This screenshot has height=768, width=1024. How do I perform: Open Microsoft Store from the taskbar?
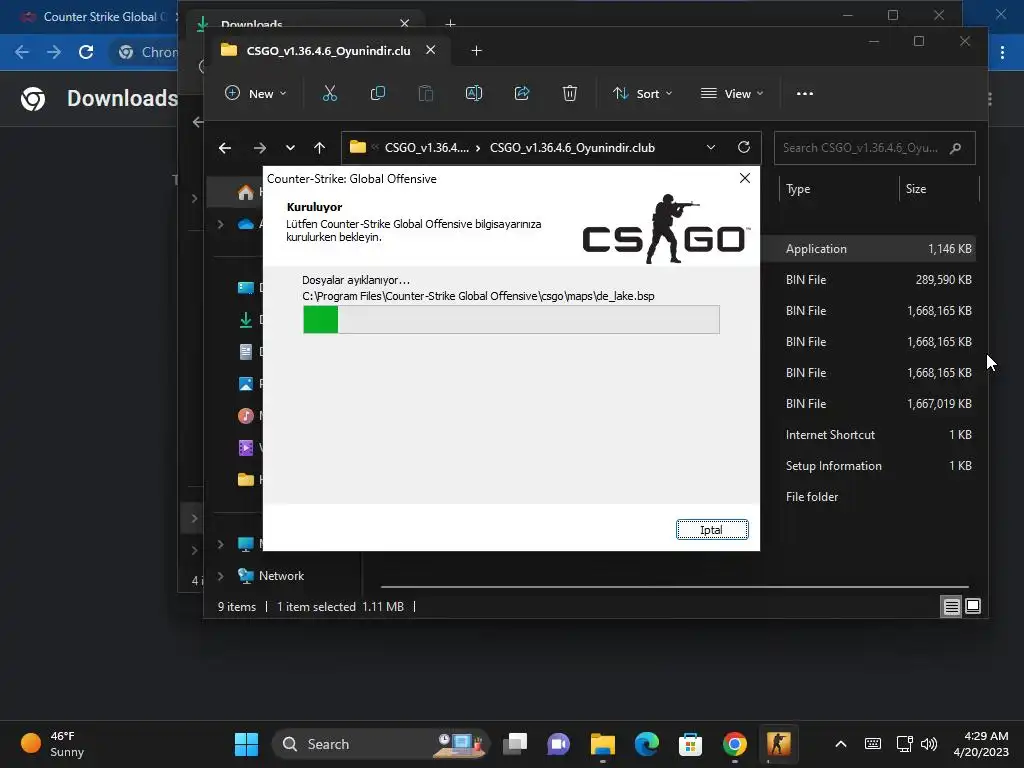(690, 744)
